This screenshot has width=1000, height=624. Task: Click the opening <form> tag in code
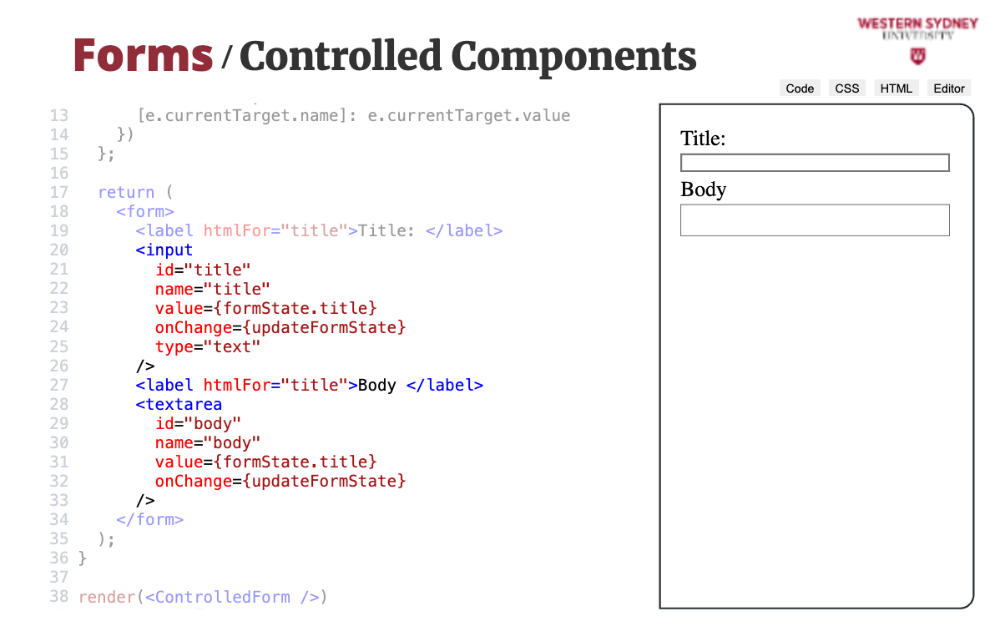[x=145, y=211]
